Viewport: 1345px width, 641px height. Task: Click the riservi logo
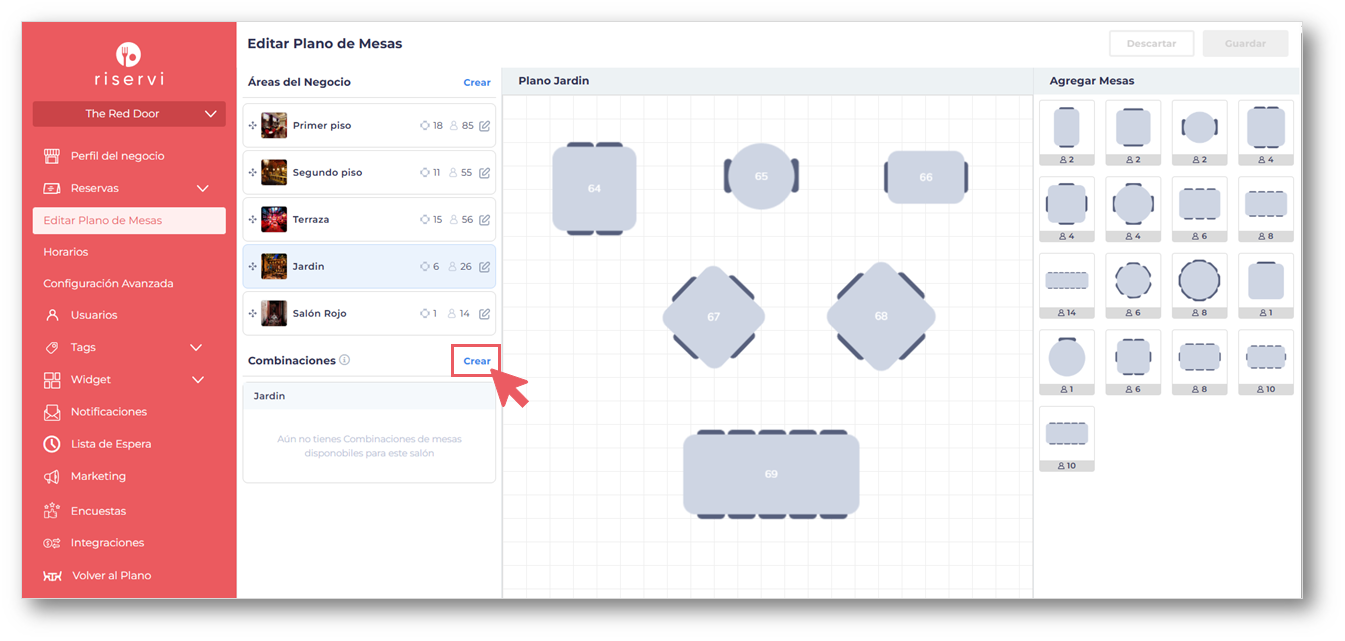(x=128, y=65)
